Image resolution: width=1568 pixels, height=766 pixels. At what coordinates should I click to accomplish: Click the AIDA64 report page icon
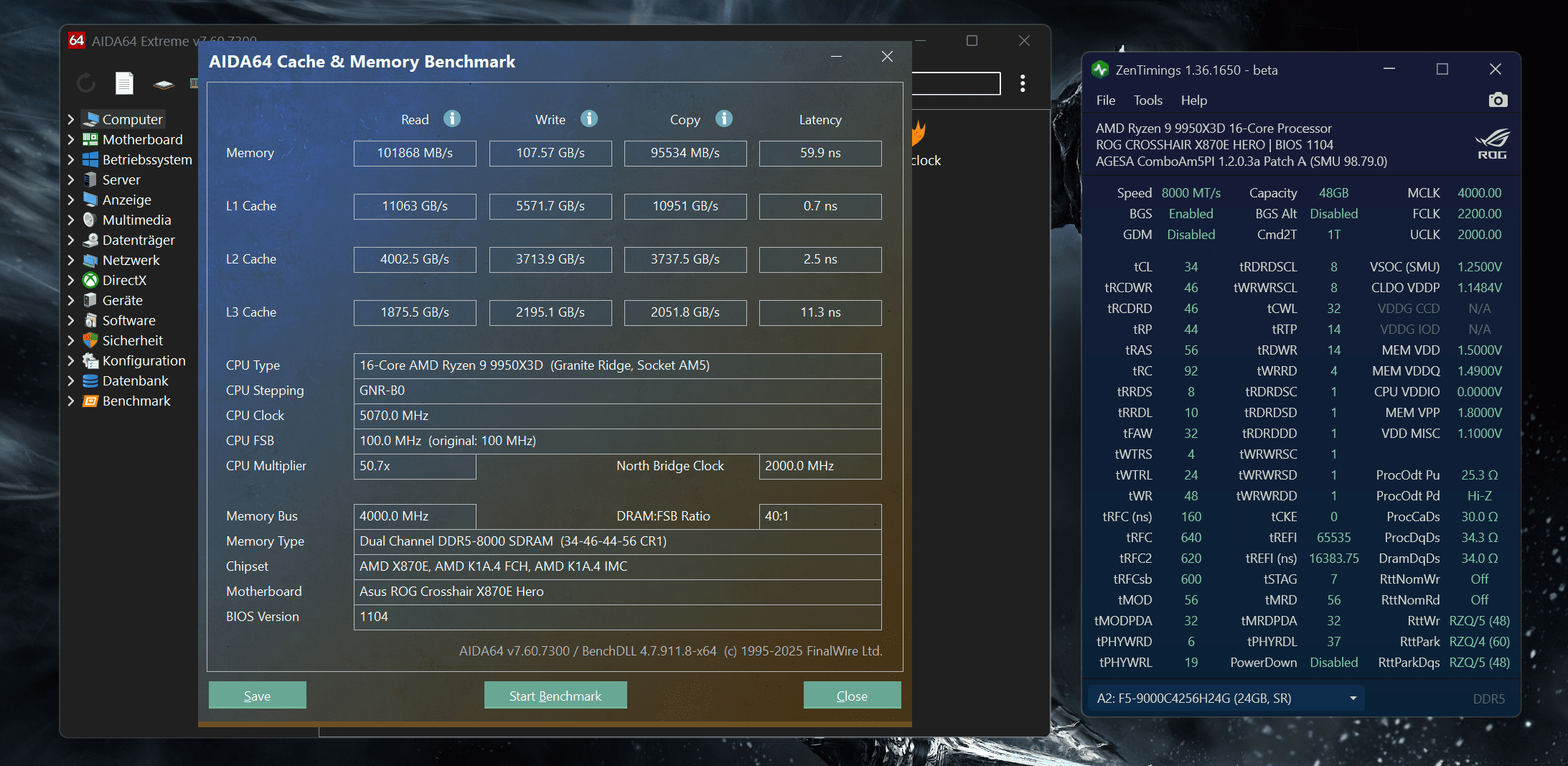pyautogui.click(x=125, y=84)
